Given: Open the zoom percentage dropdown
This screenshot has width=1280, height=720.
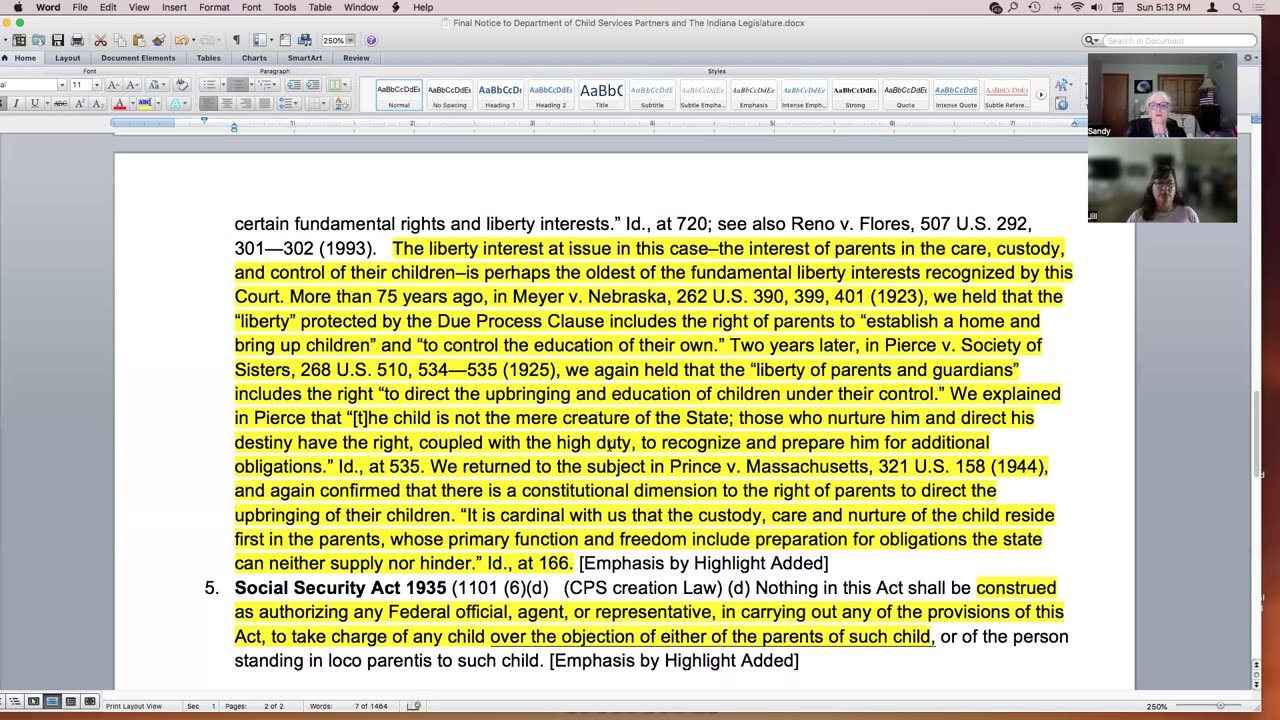Looking at the screenshot, I should (350, 40).
